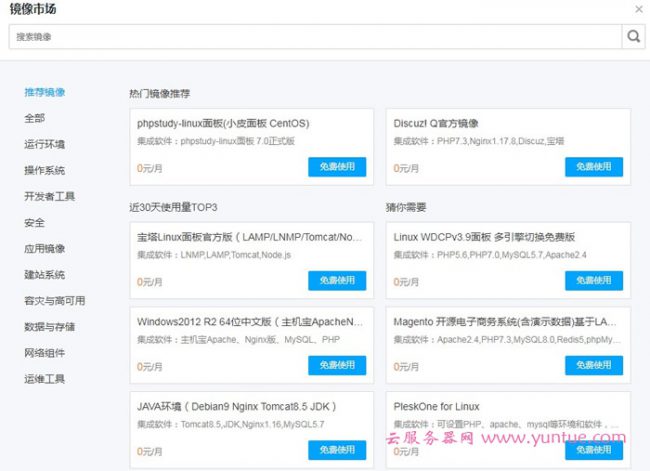
Task: Click 0元/月 price on phpstudy card
Action: 149,168
